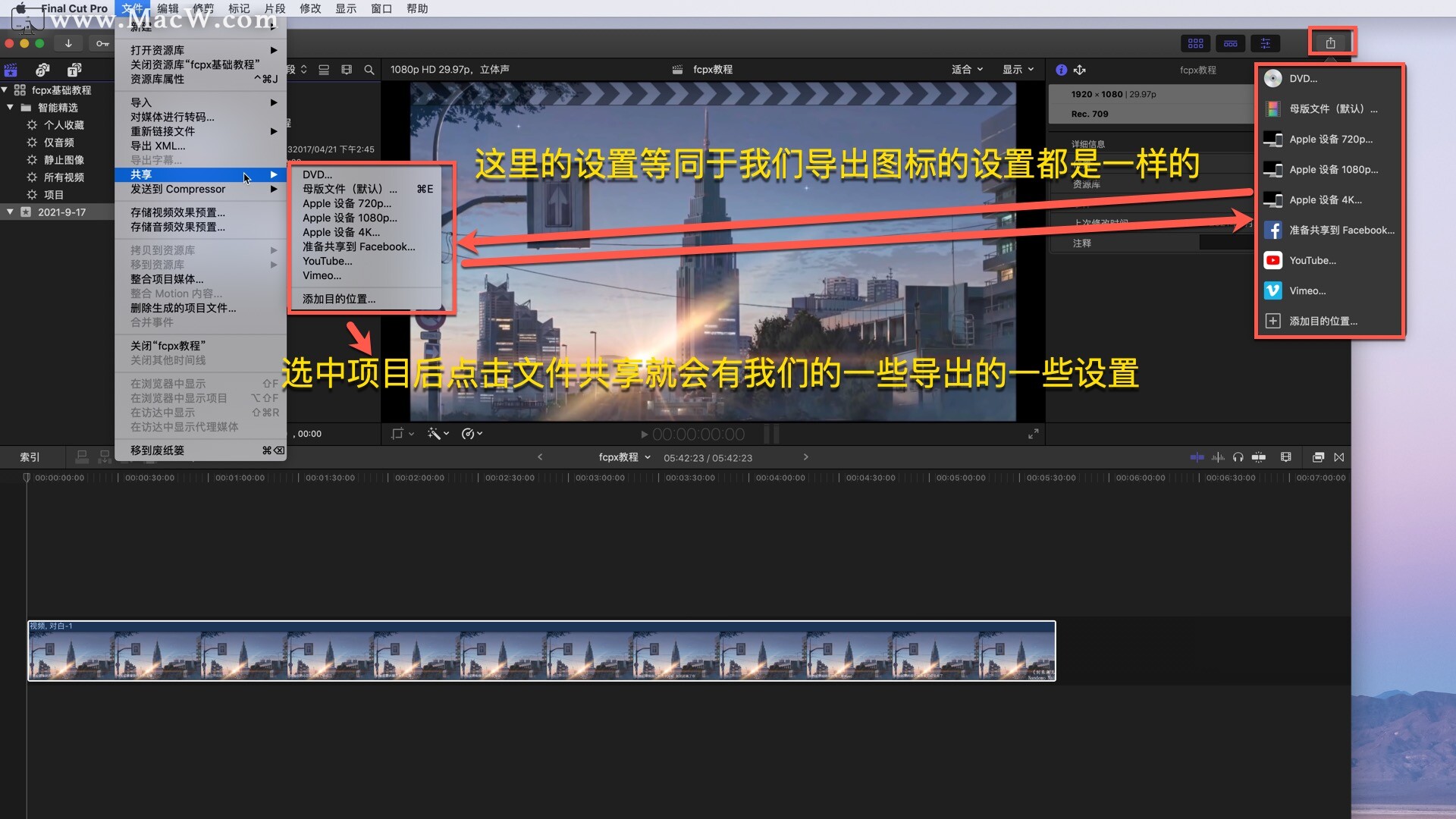Select YouTube... in share submenu
This screenshot has width=1456, height=819.
(327, 261)
